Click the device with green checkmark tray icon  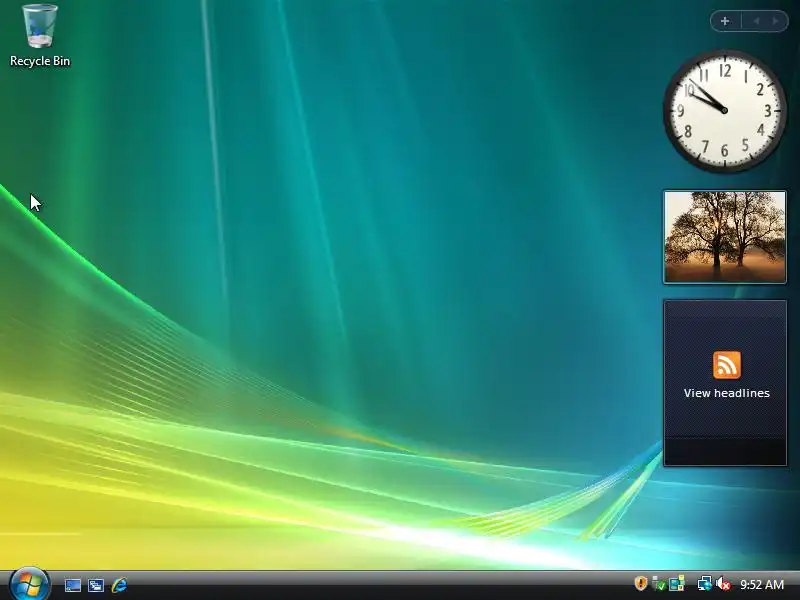coord(659,583)
